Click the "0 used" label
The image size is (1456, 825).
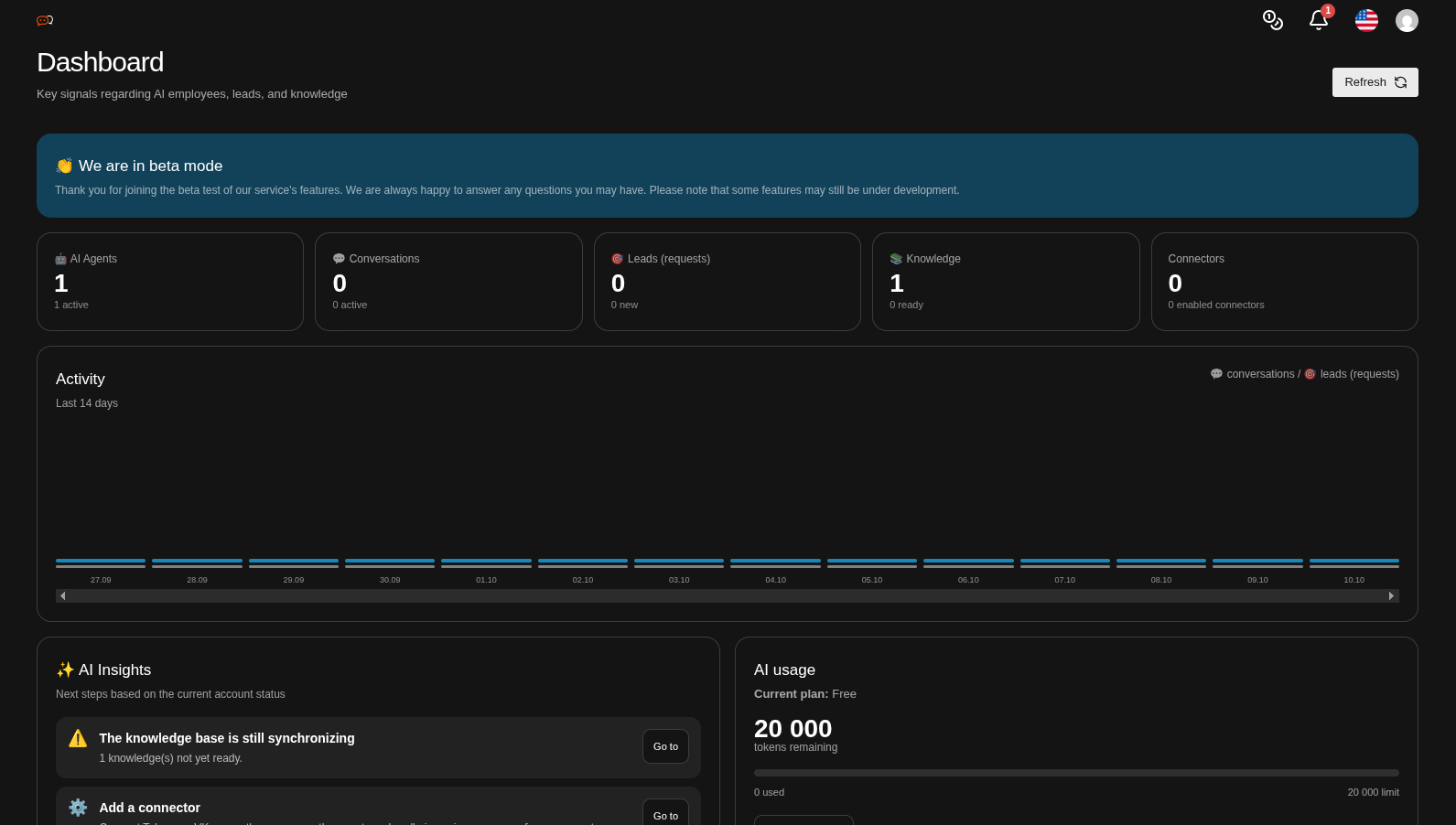[x=769, y=792]
